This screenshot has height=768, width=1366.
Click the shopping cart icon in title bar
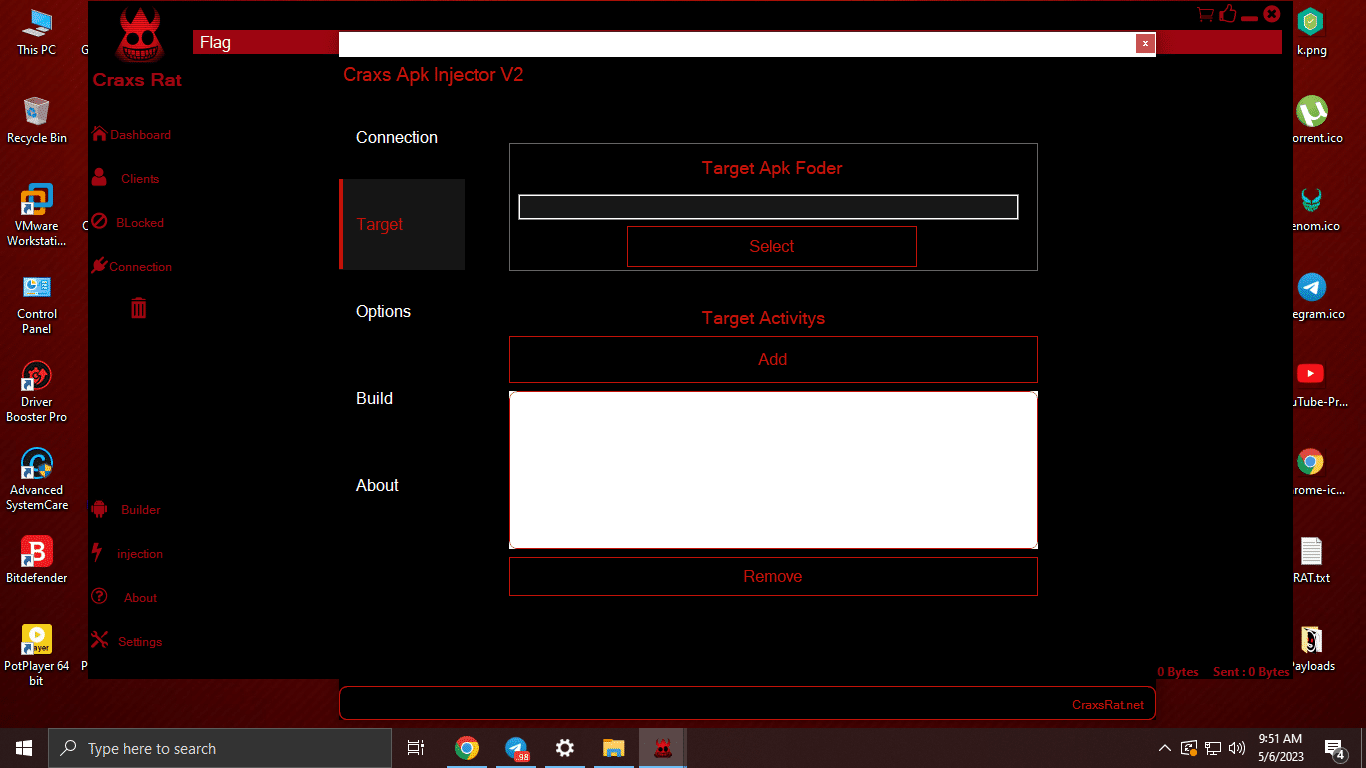pos(1205,14)
